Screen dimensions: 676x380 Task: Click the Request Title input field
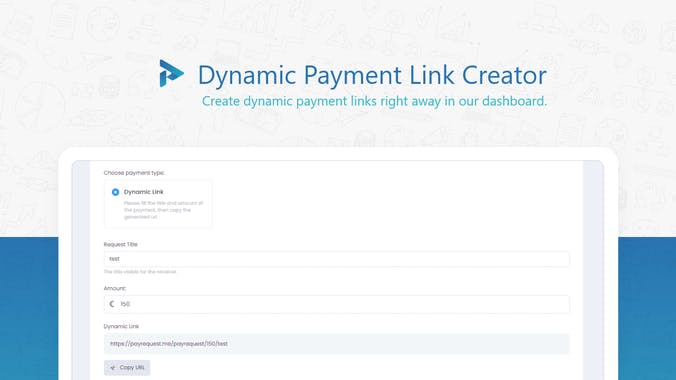336,259
